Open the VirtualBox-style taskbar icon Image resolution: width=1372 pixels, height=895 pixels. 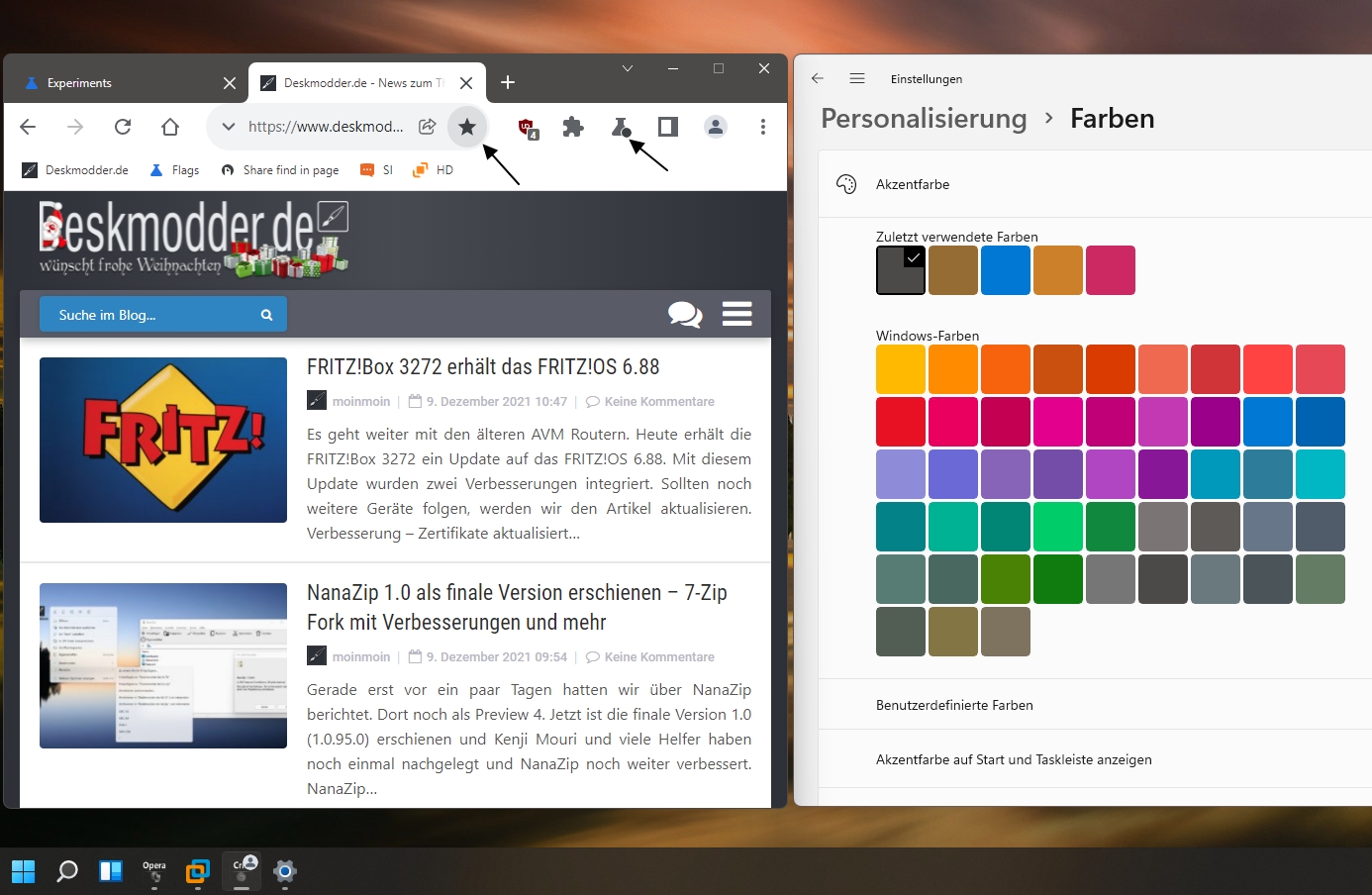pos(198,871)
